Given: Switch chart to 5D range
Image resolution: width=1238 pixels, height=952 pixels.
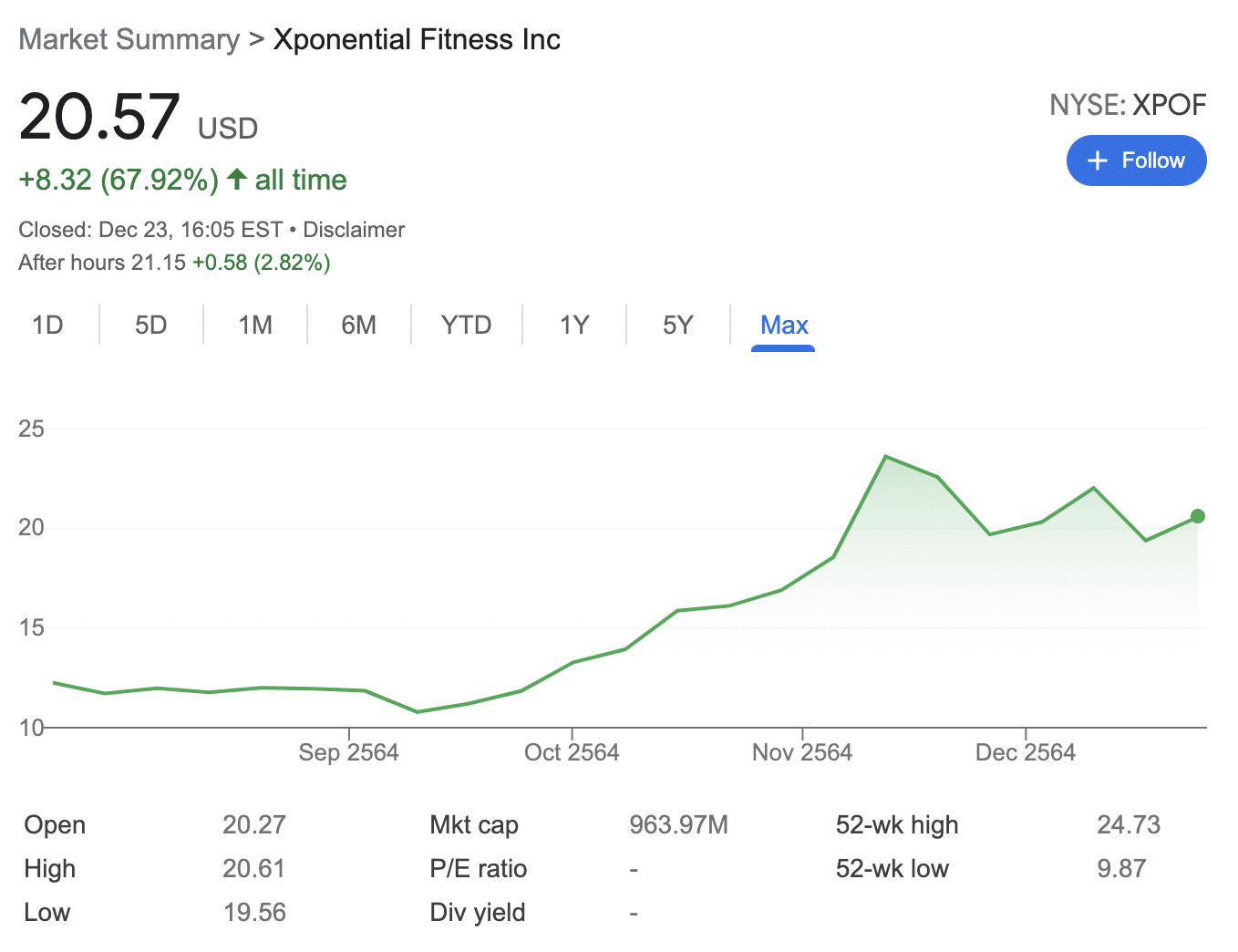Looking at the screenshot, I should click(x=151, y=325).
